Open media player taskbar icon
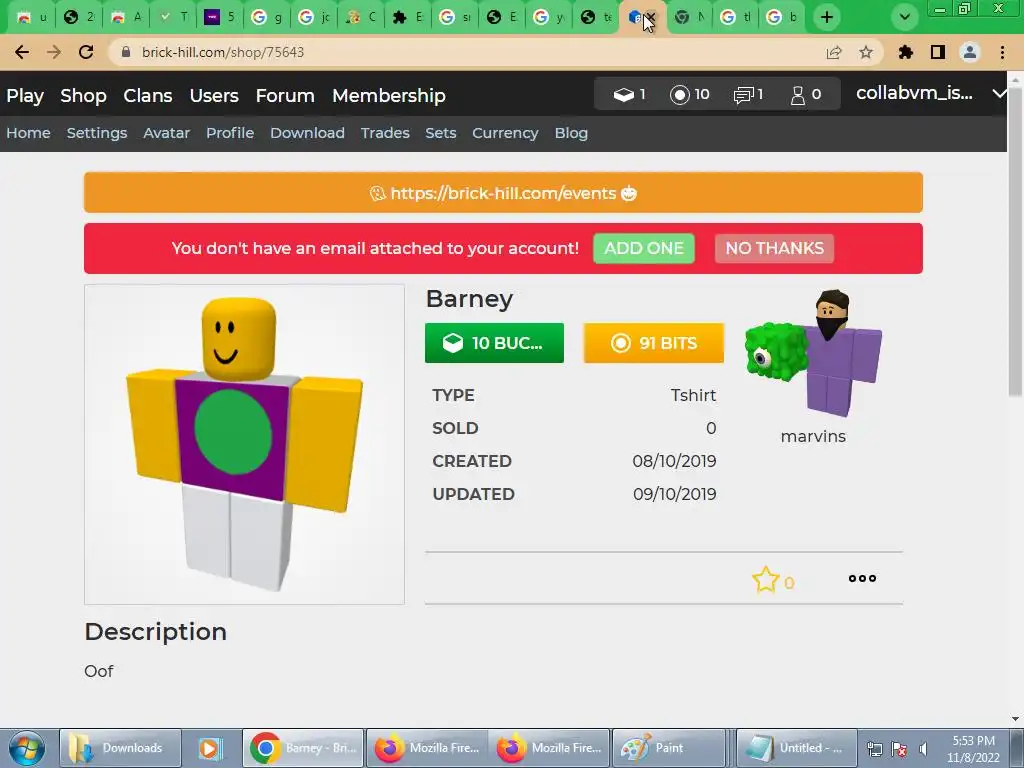Viewport: 1024px width, 768px height. (x=210, y=748)
